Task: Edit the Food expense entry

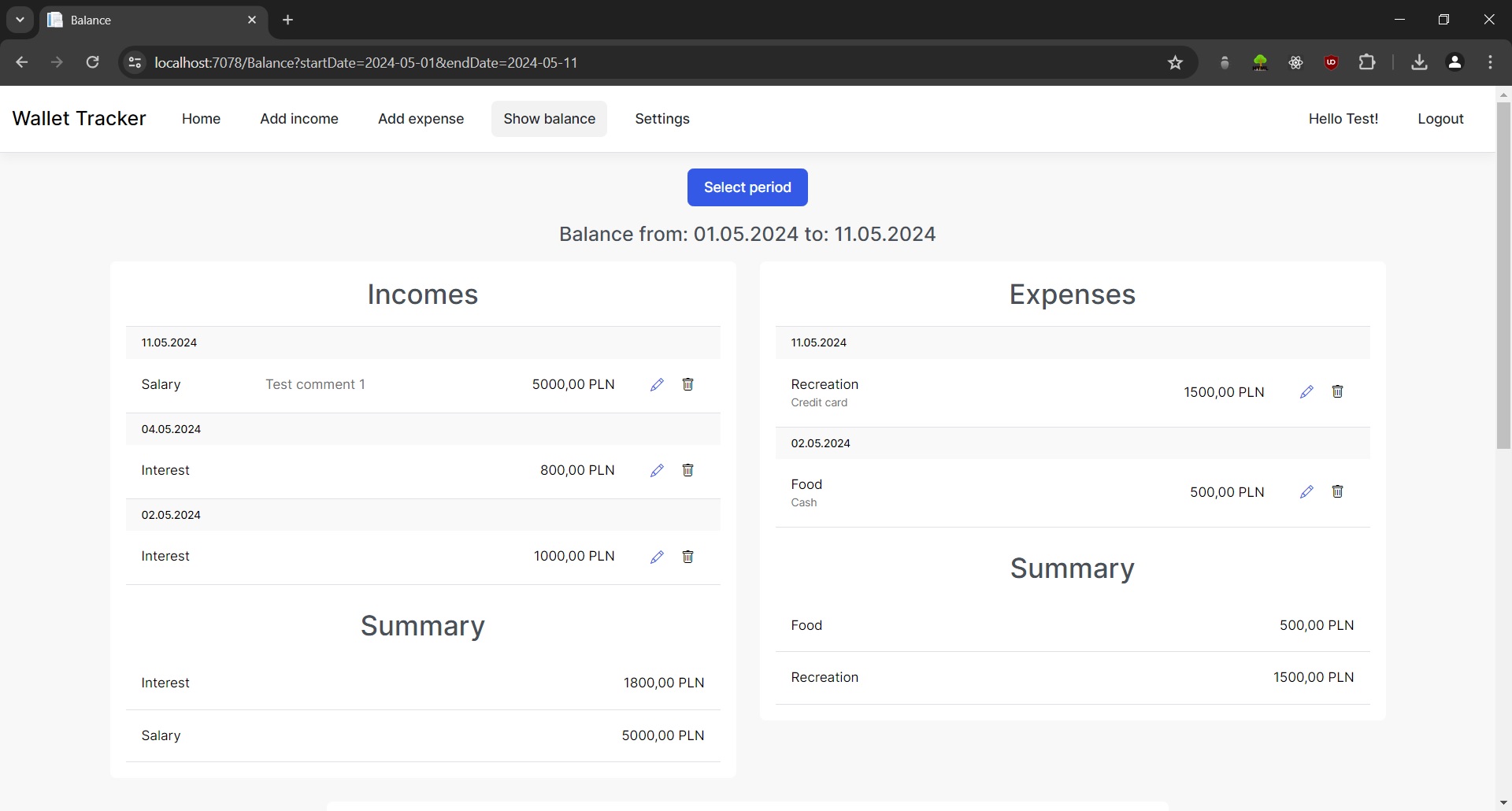Action: (x=1306, y=491)
